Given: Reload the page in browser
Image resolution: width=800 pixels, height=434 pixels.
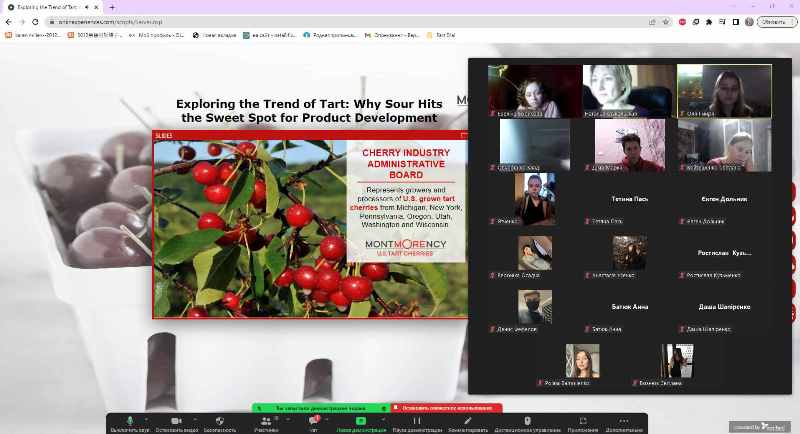Looking at the screenshot, I should tap(35, 21).
